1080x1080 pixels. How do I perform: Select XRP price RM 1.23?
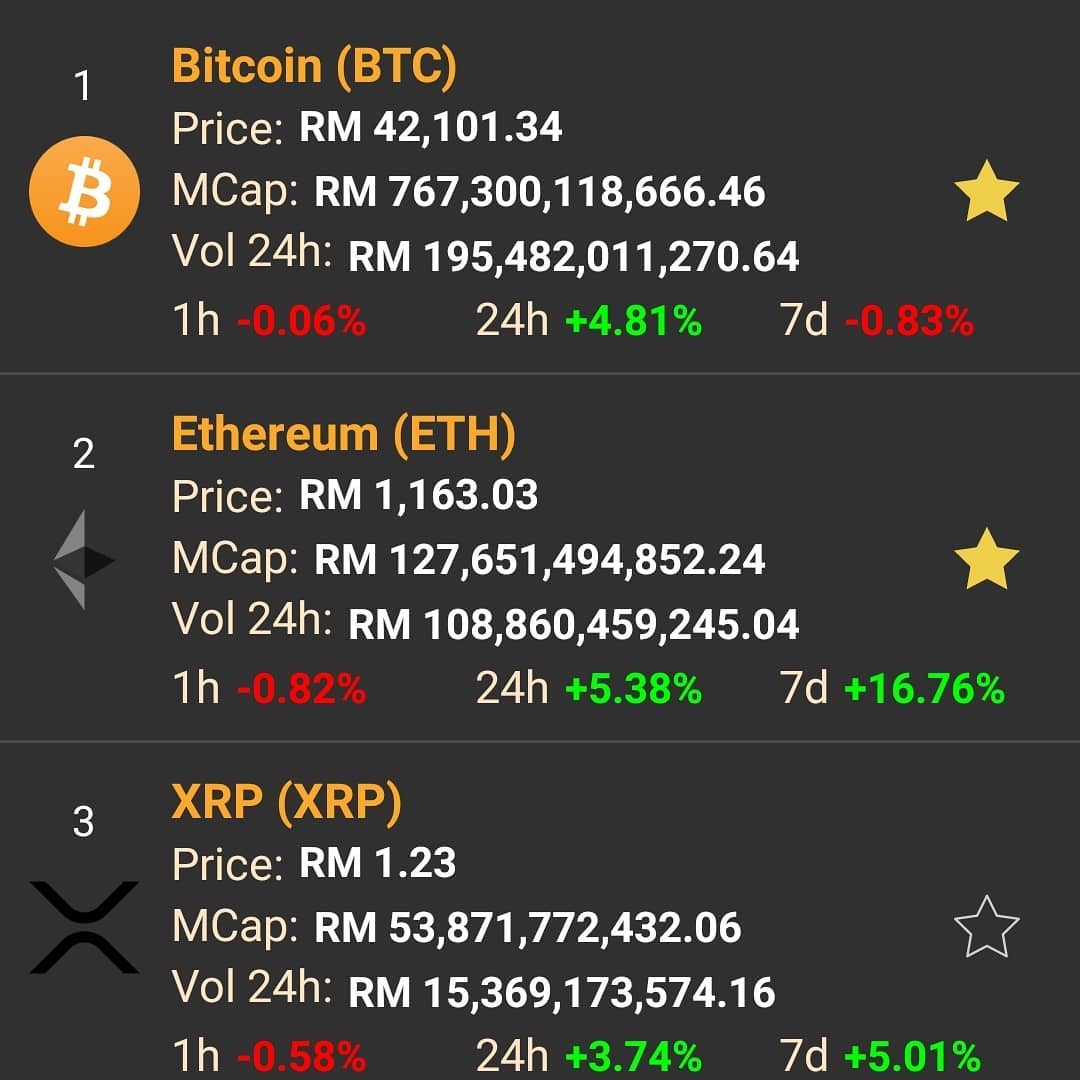(377, 862)
